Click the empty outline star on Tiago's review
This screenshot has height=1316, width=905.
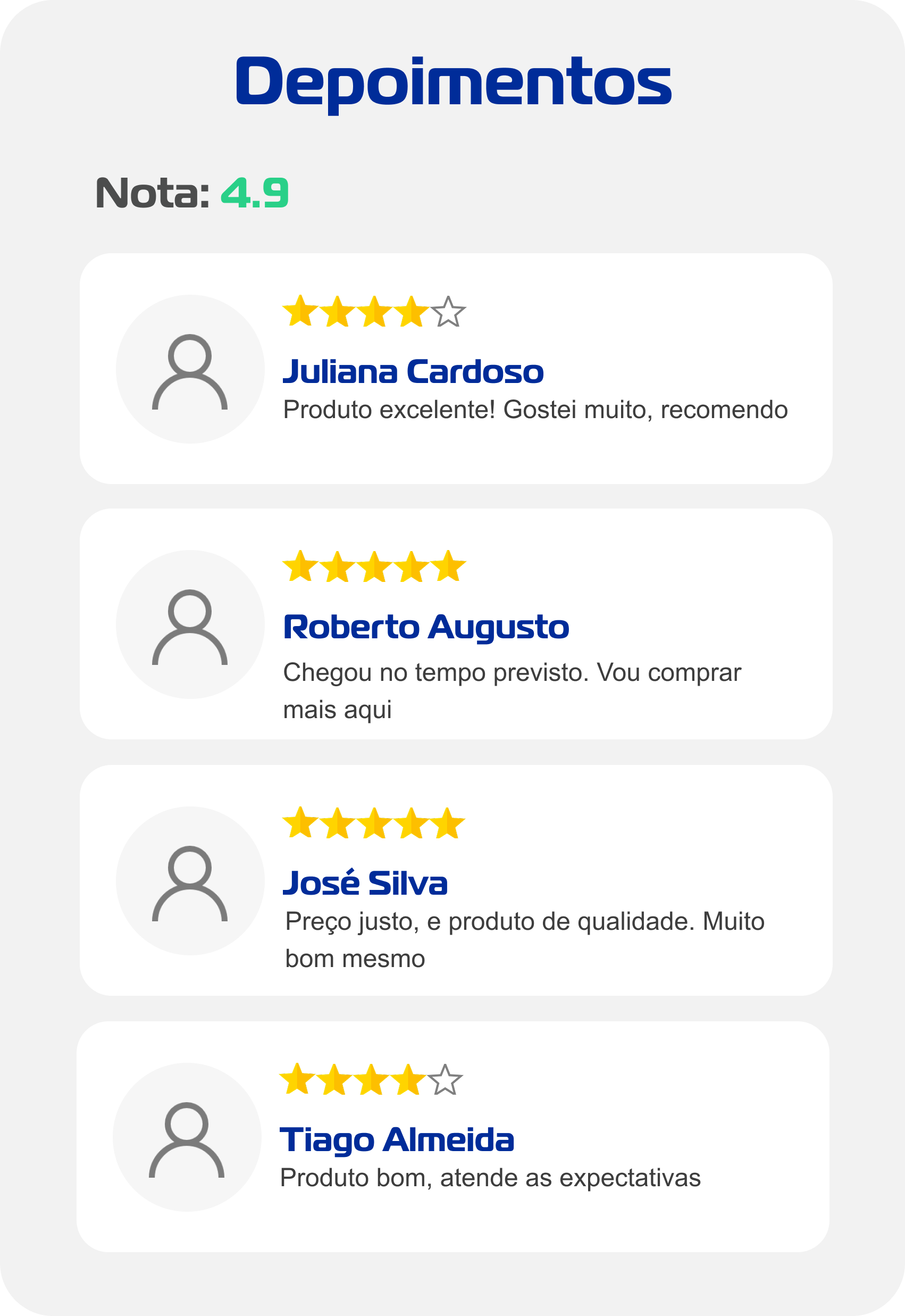pos(445,1080)
